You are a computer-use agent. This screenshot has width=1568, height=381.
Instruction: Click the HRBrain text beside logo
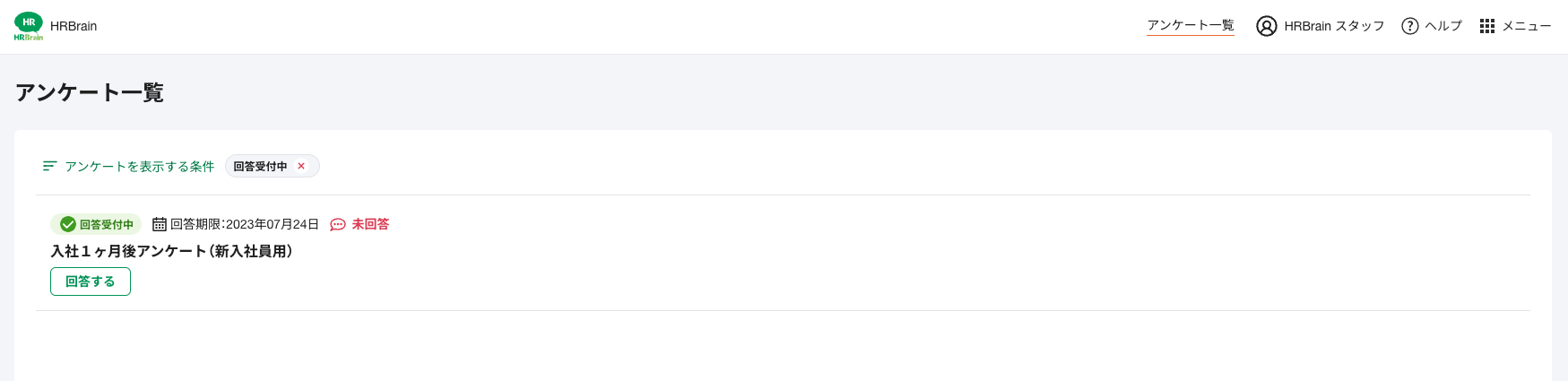click(74, 26)
